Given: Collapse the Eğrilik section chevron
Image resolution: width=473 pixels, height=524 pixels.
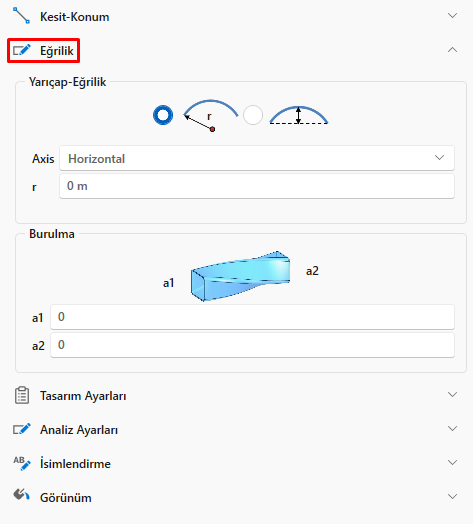Looking at the screenshot, I should 452,50.
